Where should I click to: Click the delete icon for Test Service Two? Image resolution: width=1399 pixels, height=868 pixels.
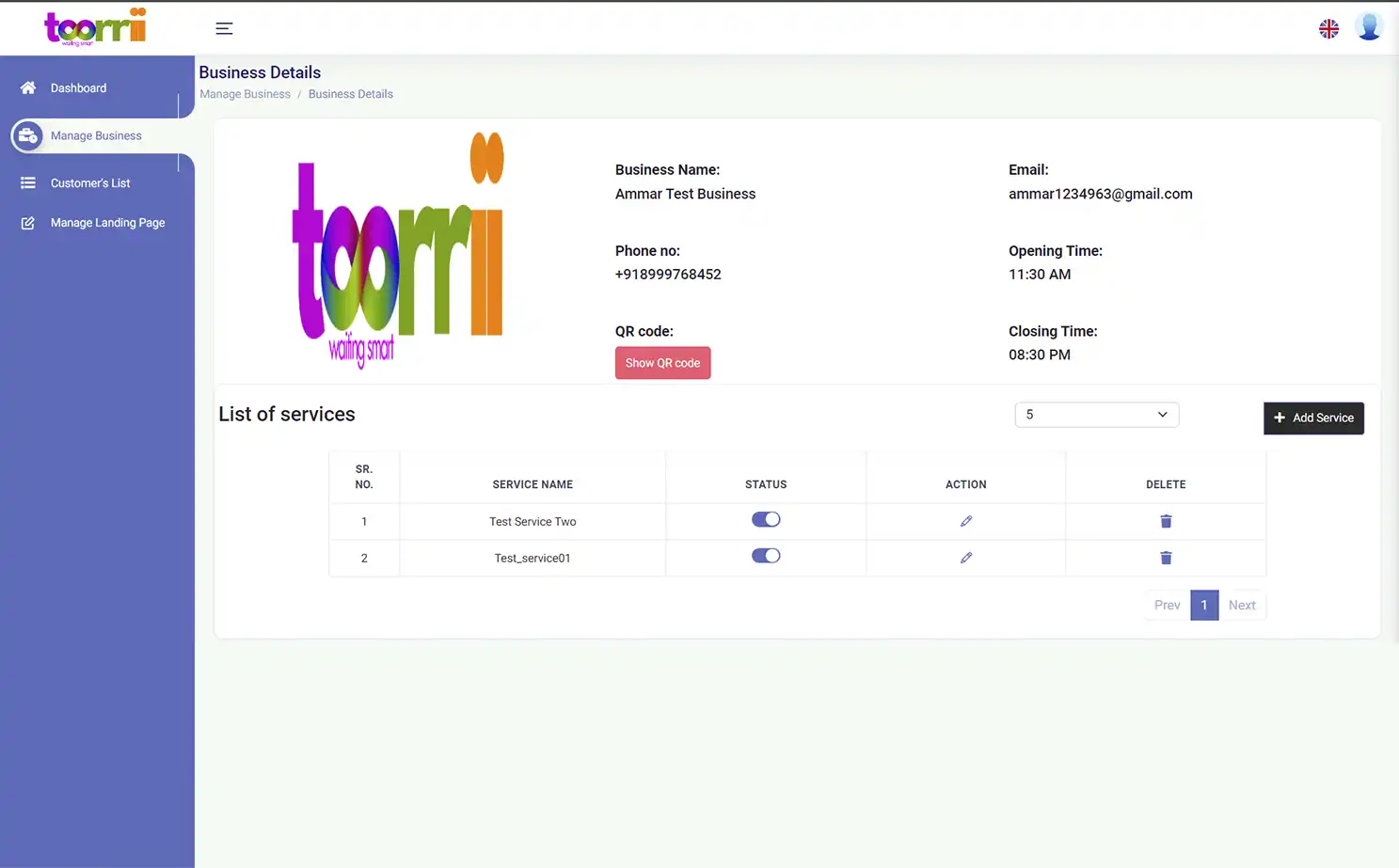[x=1166, y=521]
